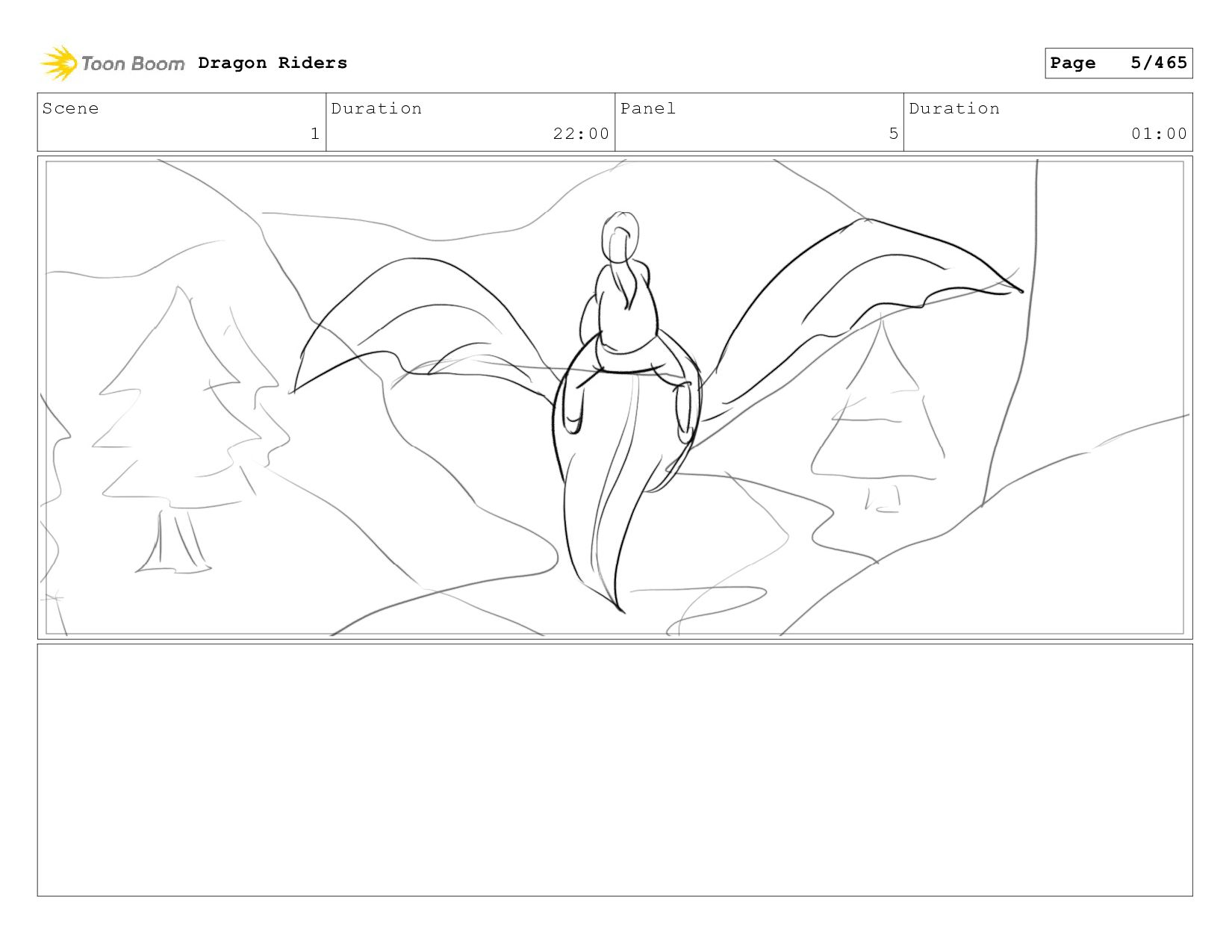Click the scene duration value '22:00'
Viewport: 1232px width, 952px height.
[581, 134]
